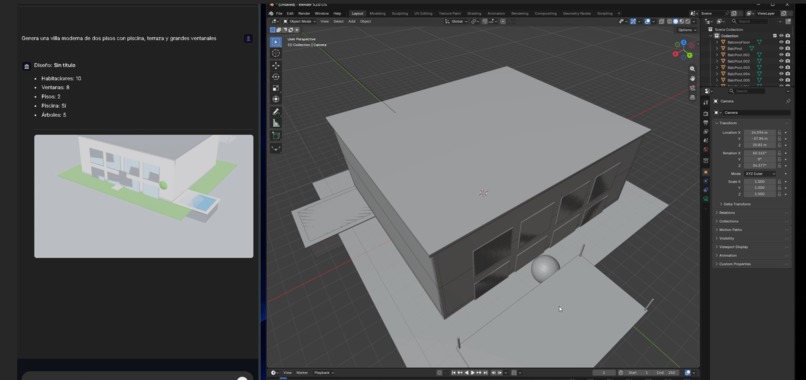The height and width of the screenshot is (380, 806).
Task: Toggle X-ray mode in viewport header
Action: click(662, 22)
